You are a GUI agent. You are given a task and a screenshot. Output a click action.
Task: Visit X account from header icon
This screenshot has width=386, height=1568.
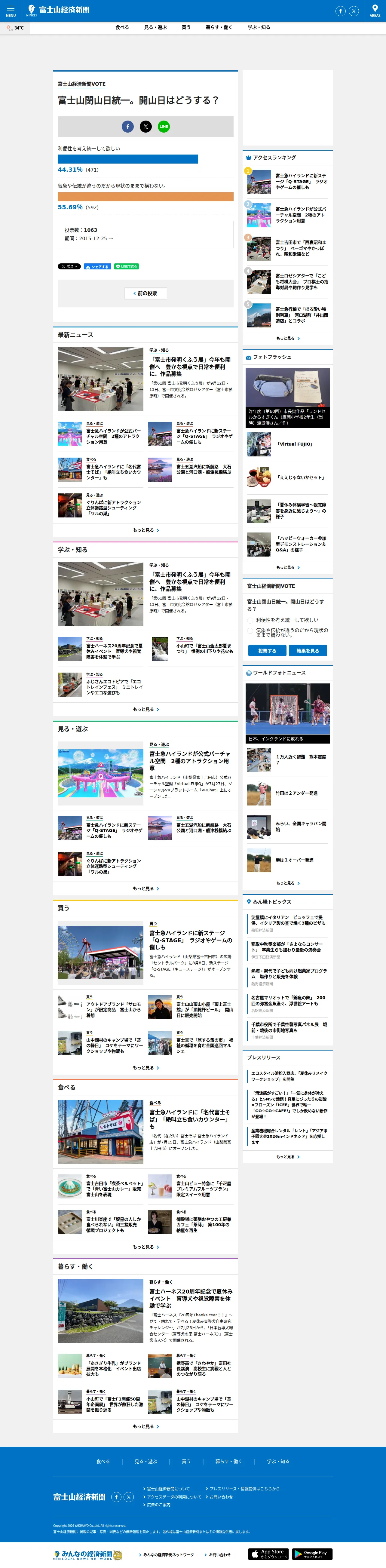point(354,11)
